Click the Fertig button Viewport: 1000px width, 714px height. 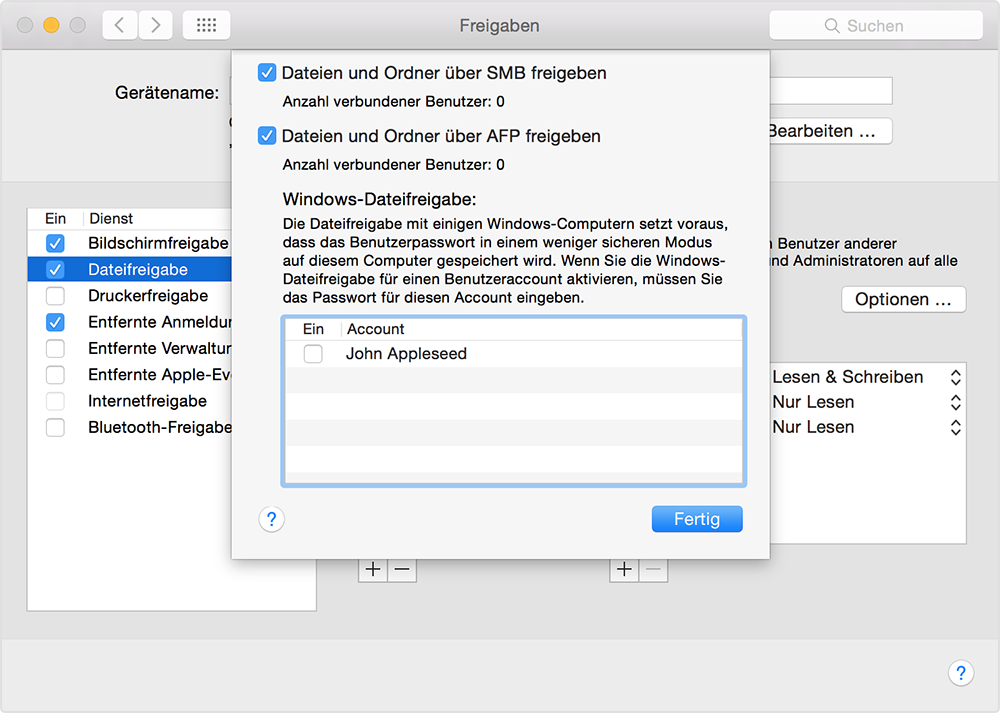(x=697, y=520)
